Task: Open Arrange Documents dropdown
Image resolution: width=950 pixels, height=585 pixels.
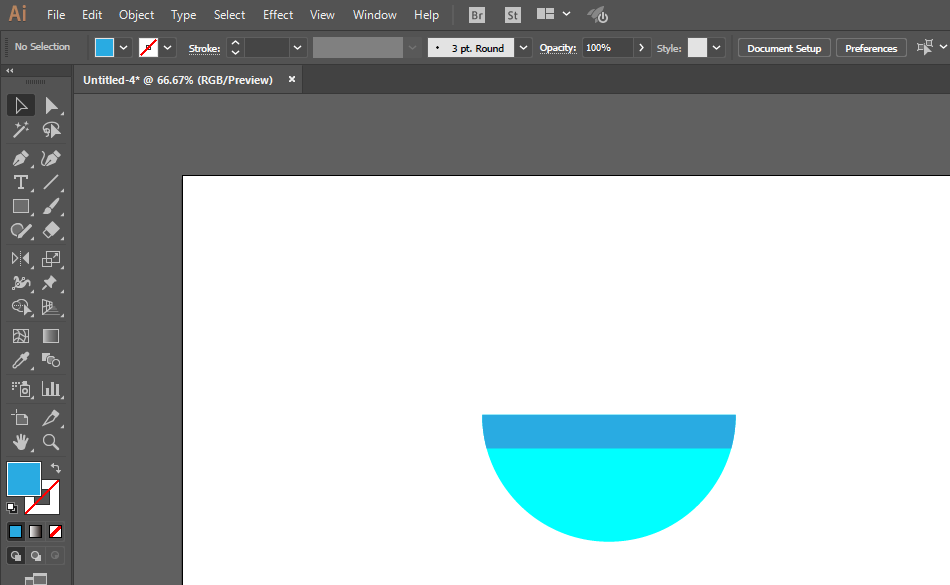Action: pyautogui.click(x=554, y=14)
